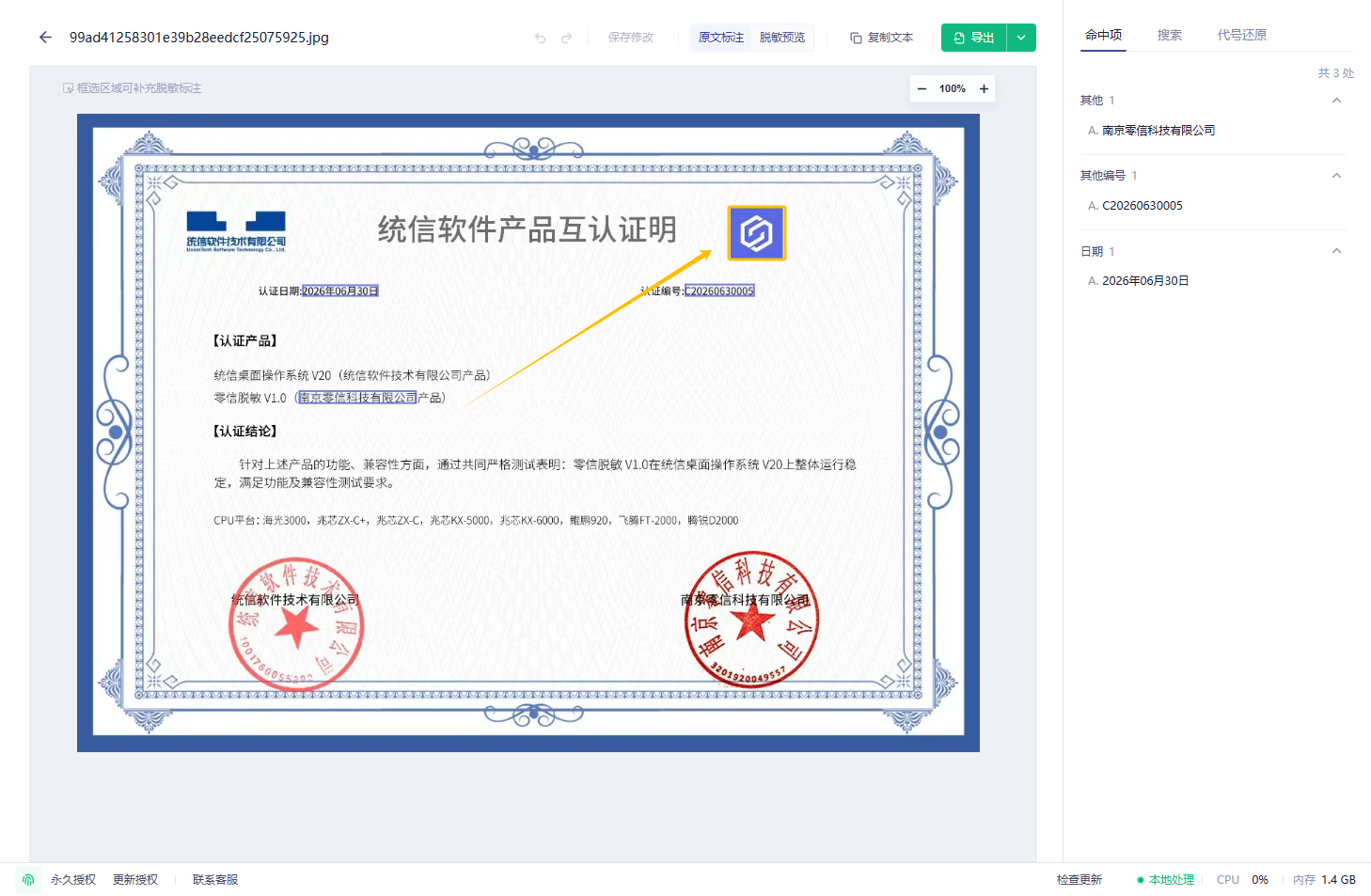Open 联系客服 link
The width and height of the screenshot is (1371, 896).
coord(215,880)
